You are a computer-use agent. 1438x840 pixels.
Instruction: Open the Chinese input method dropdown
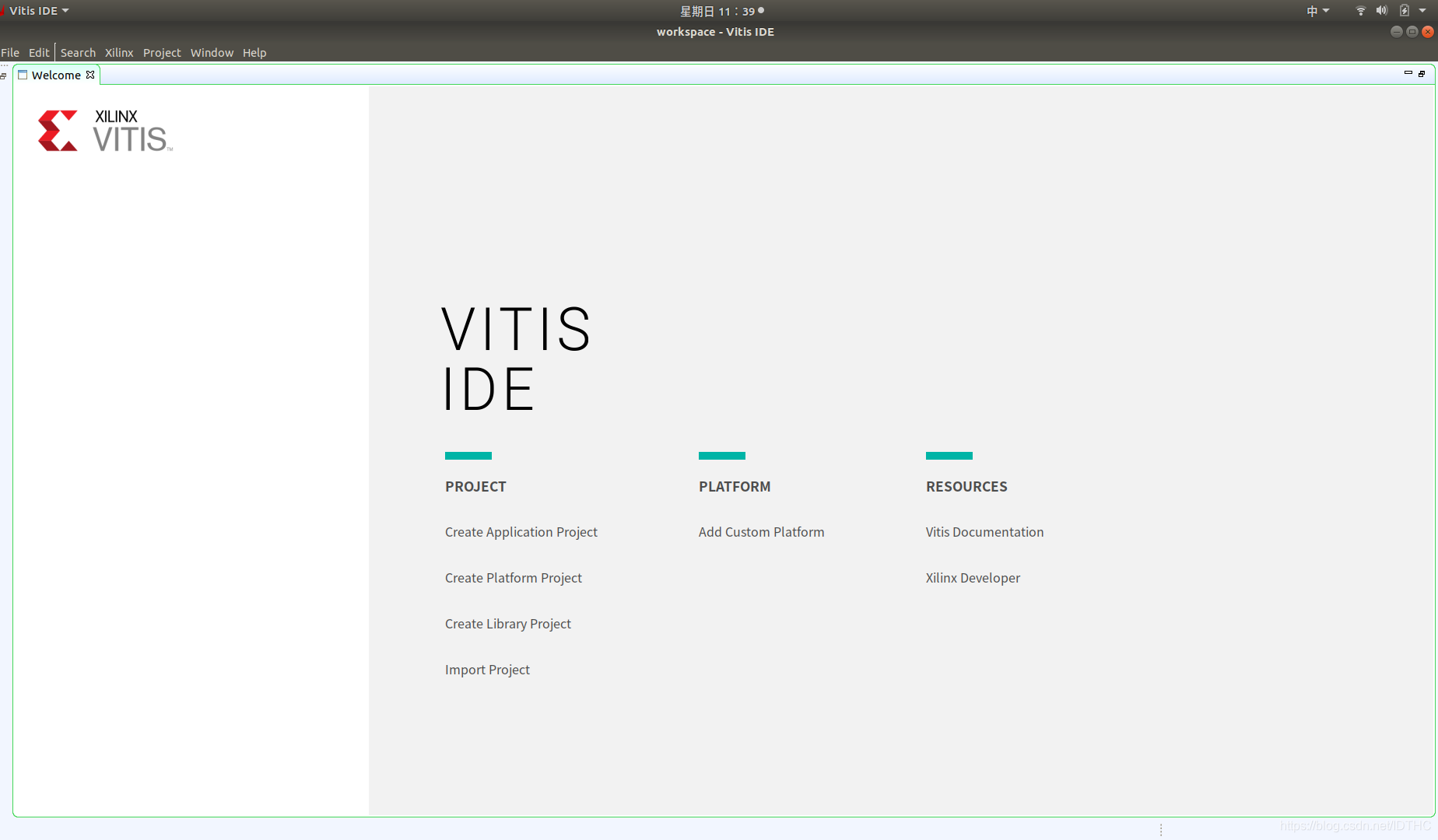point(1317,11)
